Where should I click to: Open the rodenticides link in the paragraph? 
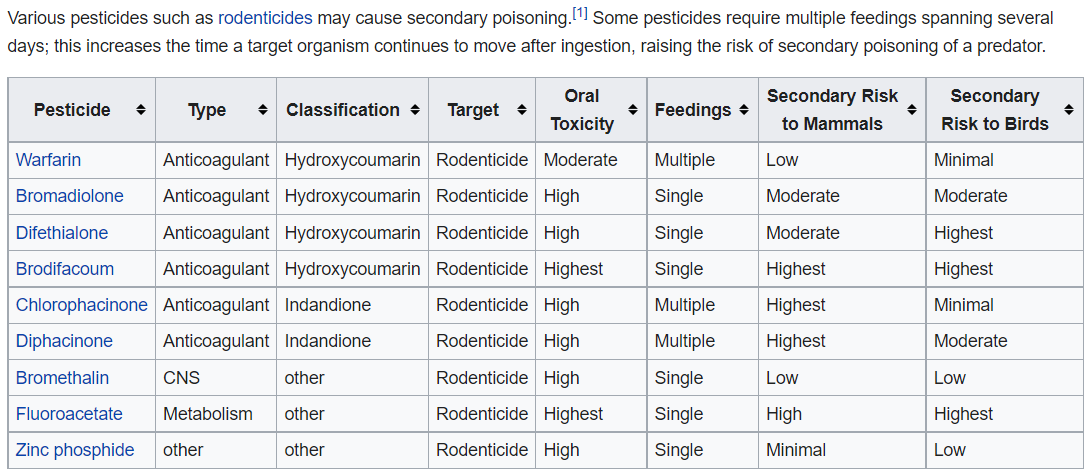click(265, 18)
